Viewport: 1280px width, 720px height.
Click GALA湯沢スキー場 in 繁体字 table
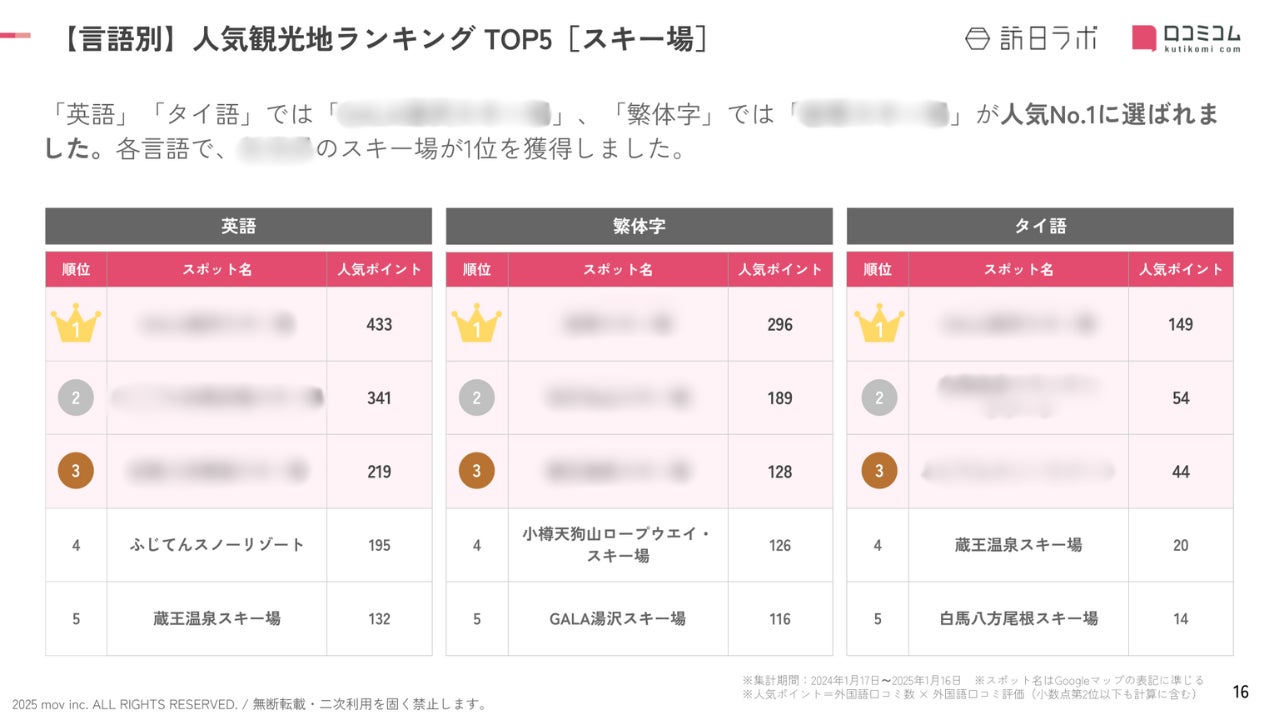click(617, 619)
